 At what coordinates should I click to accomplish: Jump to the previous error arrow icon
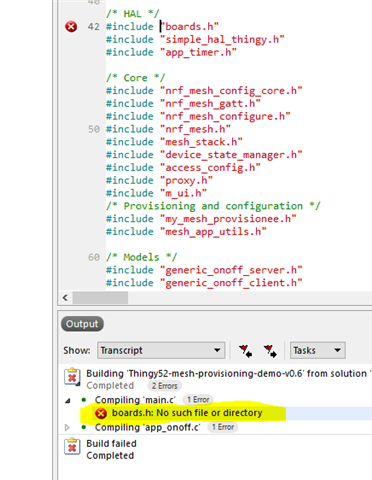(x=245, y=351)
